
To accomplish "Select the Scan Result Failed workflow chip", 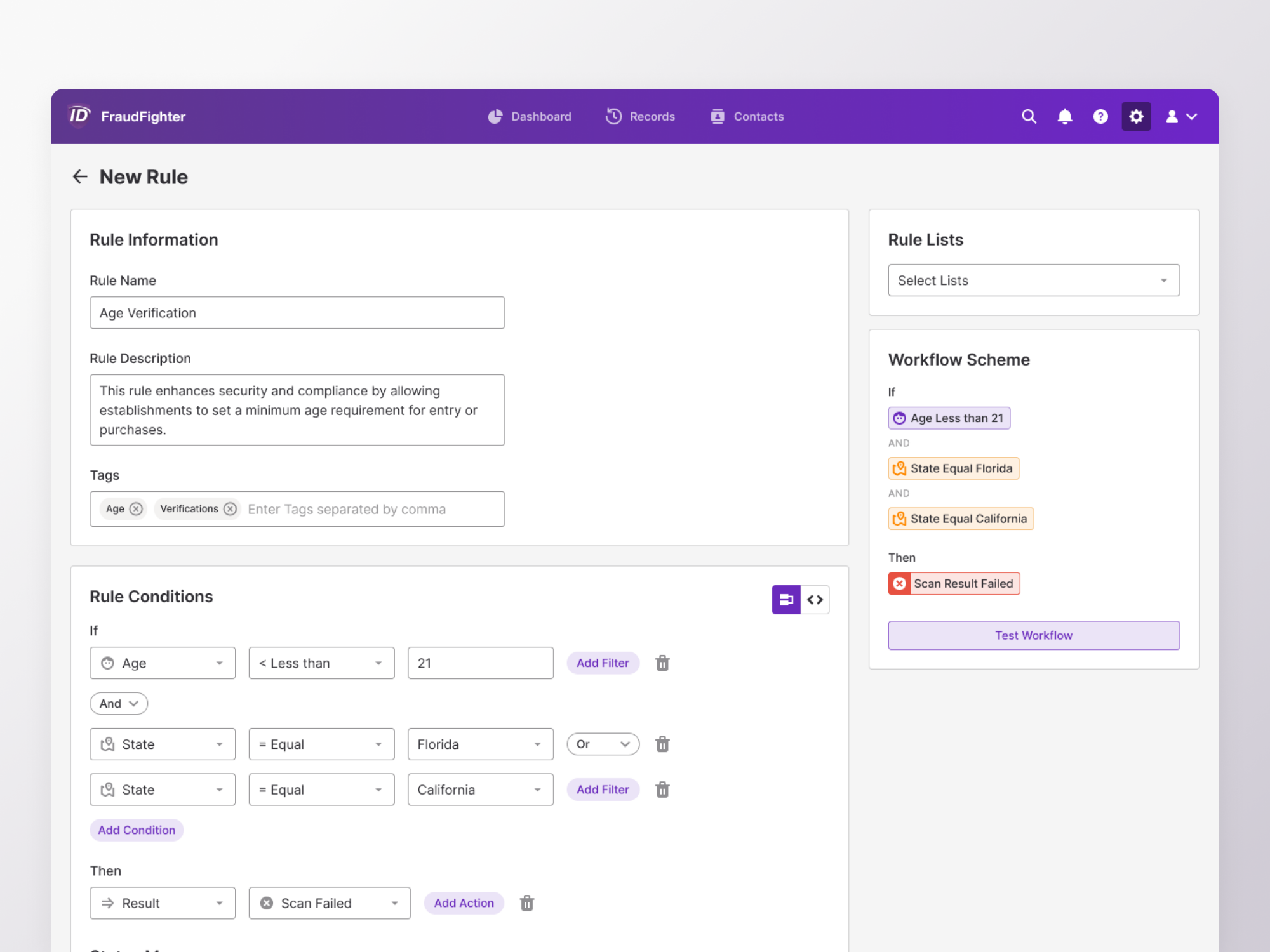I will point(954,583).
